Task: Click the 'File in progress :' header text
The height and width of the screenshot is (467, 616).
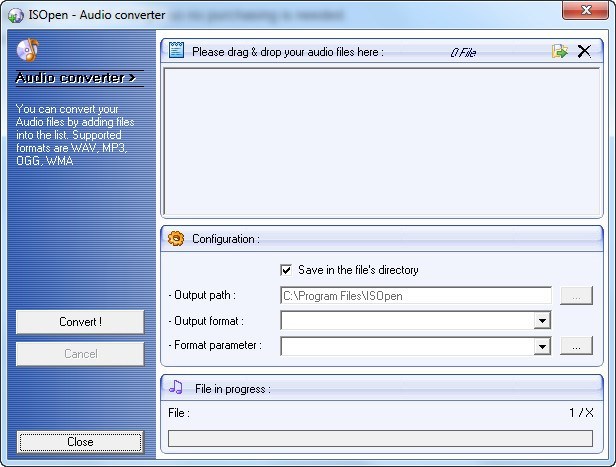Action: [x=233, y=389]
